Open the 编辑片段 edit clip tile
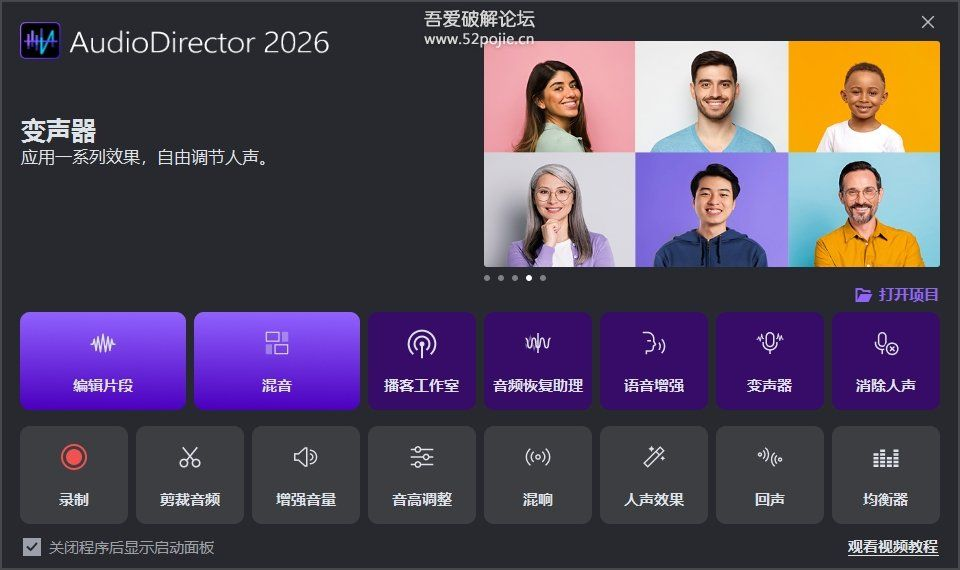This screenshot has width=960, height=570. pyautogui.click(x=103, y=361)
